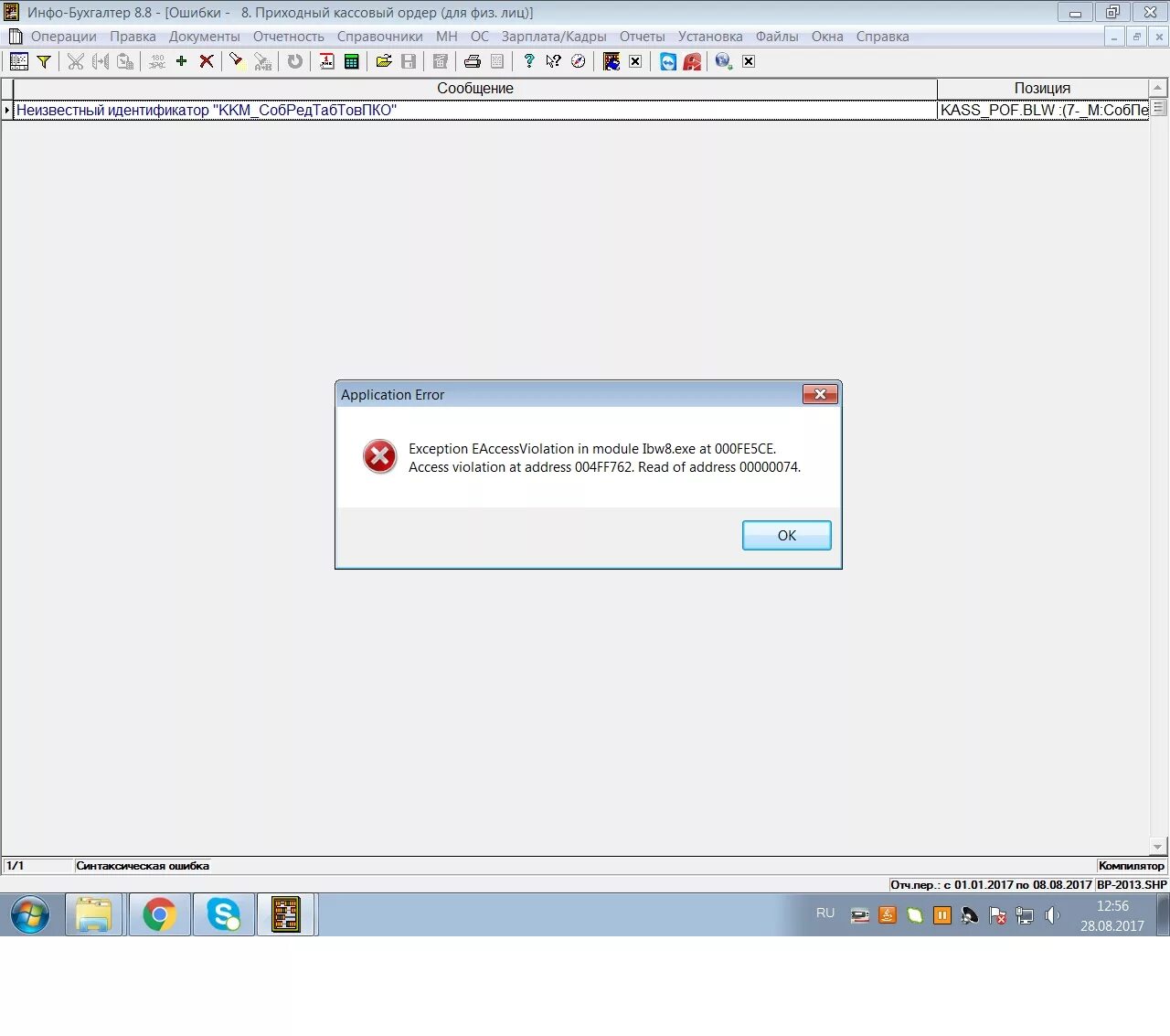Open Skype from the taskbar

click(223, 914)
